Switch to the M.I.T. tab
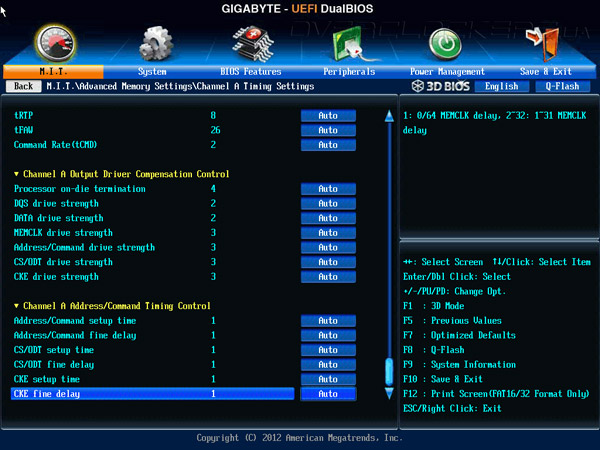Image resolution: width=600 pixels, height=450 pixels. tap(53, 72)
